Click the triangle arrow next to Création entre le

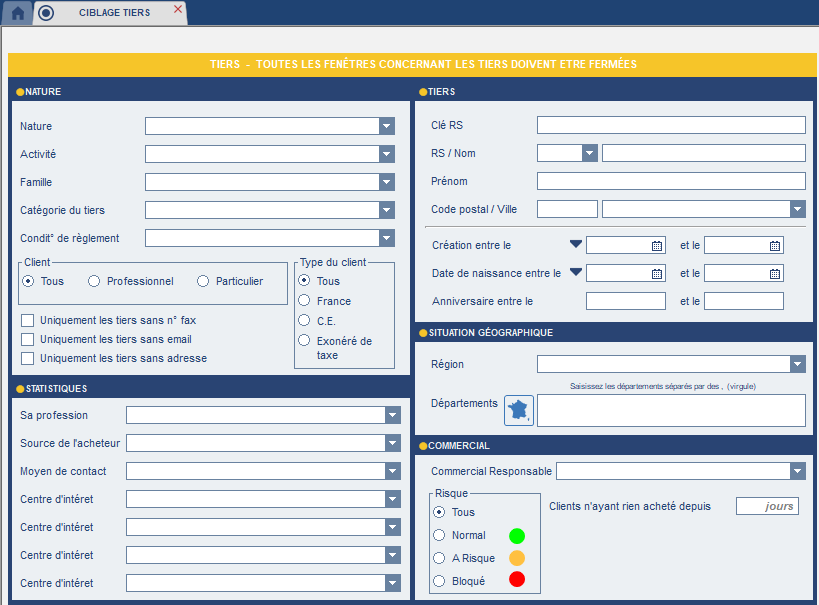coord(576,244)
